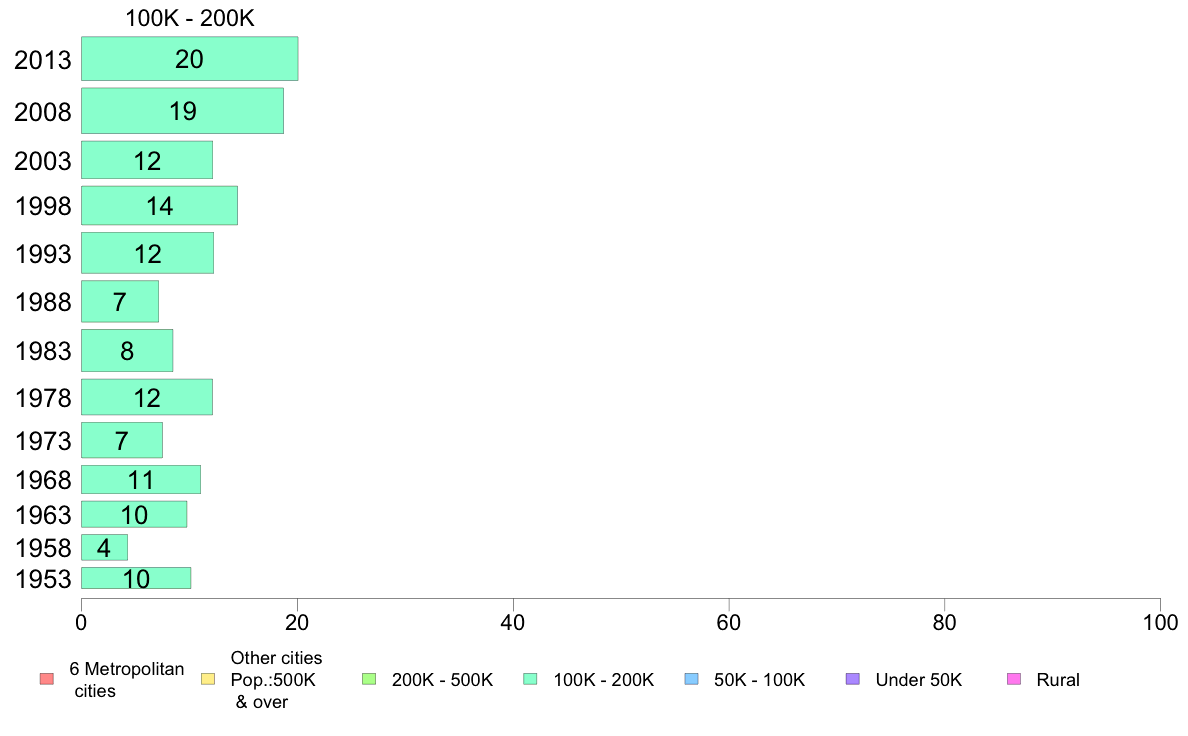Click the 100 tick on x-axis

[1160, 623]
